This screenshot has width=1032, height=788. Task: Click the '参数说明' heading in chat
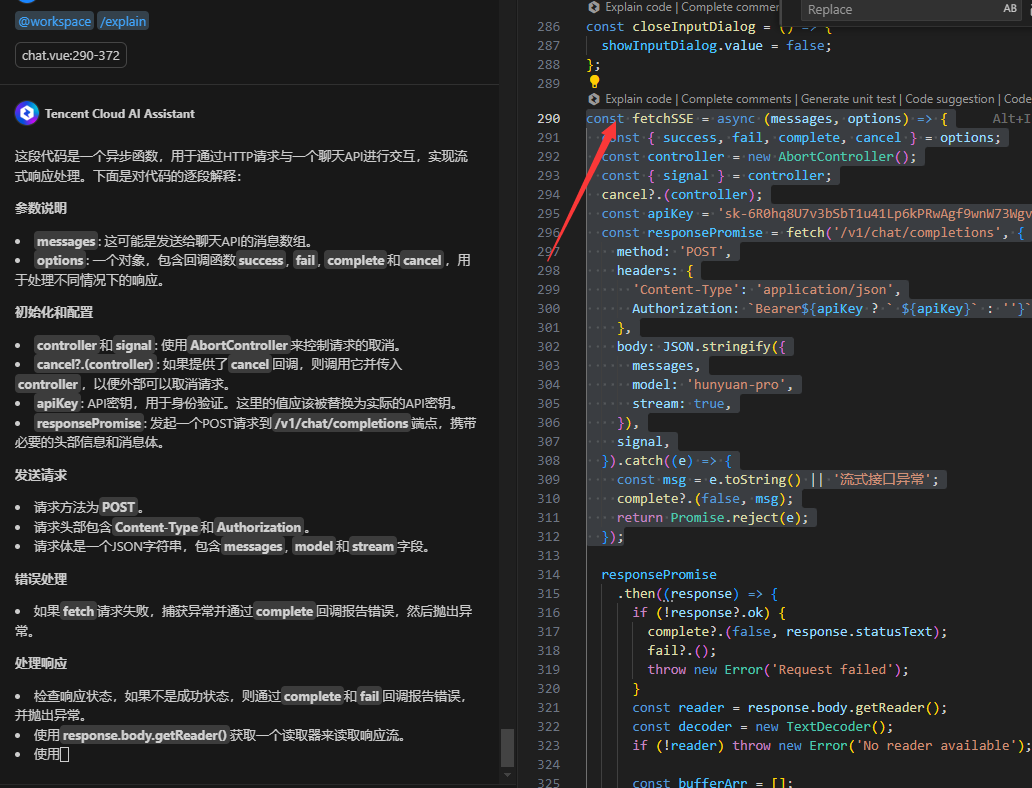[41, 209]
